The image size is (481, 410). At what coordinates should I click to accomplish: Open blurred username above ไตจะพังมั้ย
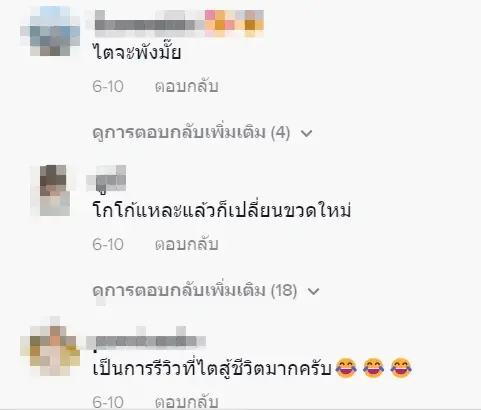click(x=179, y=23)
